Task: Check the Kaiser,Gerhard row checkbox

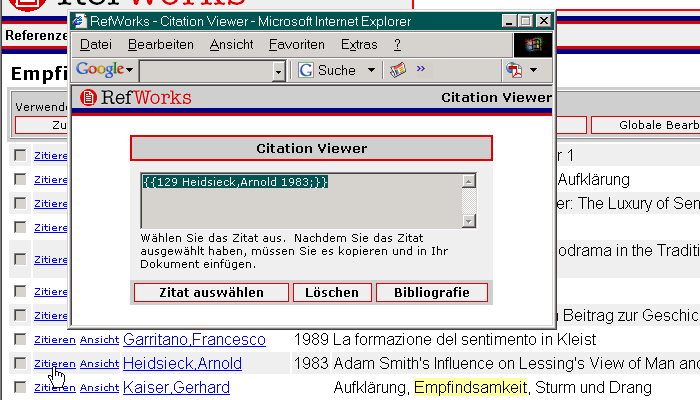Action: coord(20,387)
